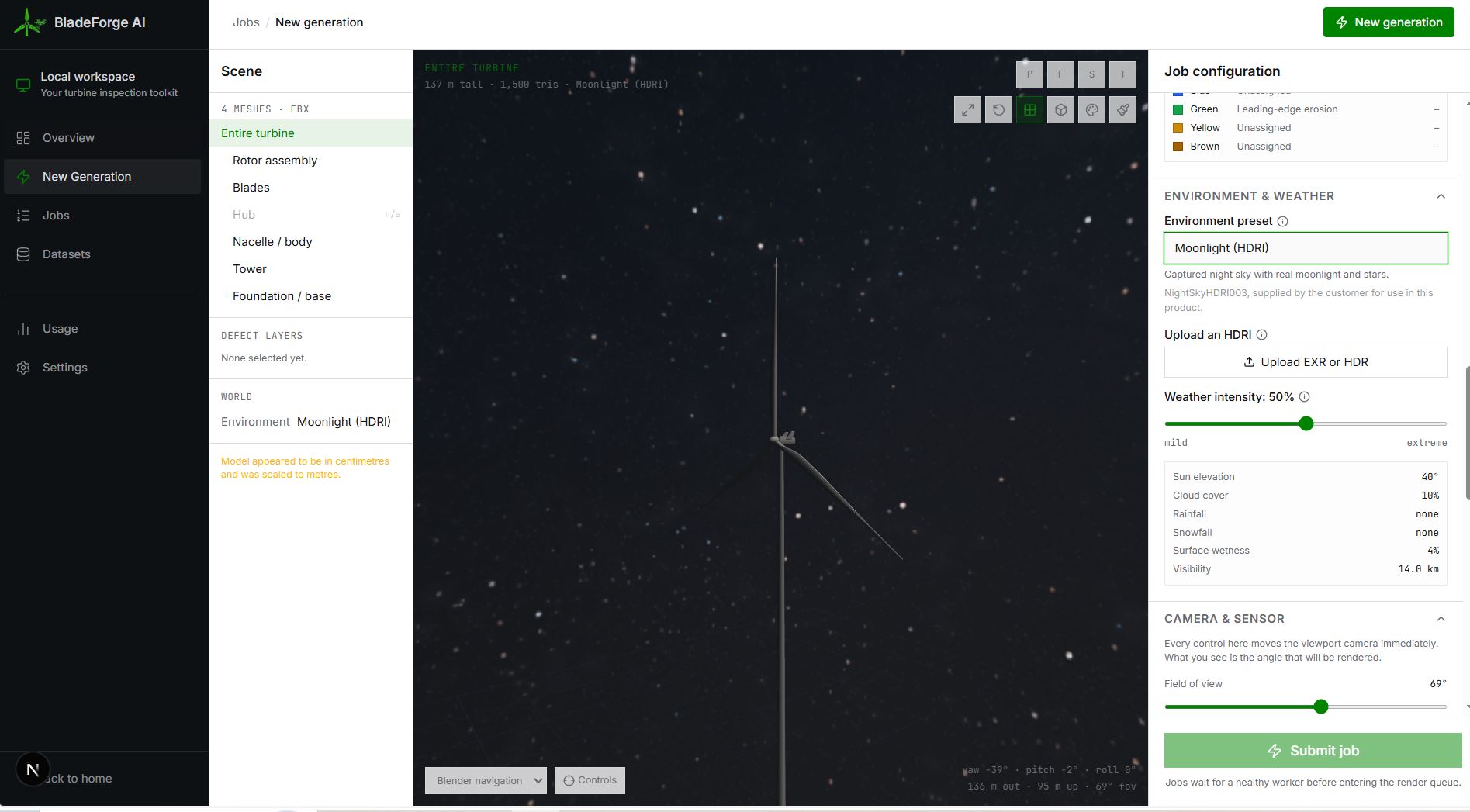Select Blades in the Scene tree
The height and width of the screenshot is (812, 1470).
(x=311, y=188)
